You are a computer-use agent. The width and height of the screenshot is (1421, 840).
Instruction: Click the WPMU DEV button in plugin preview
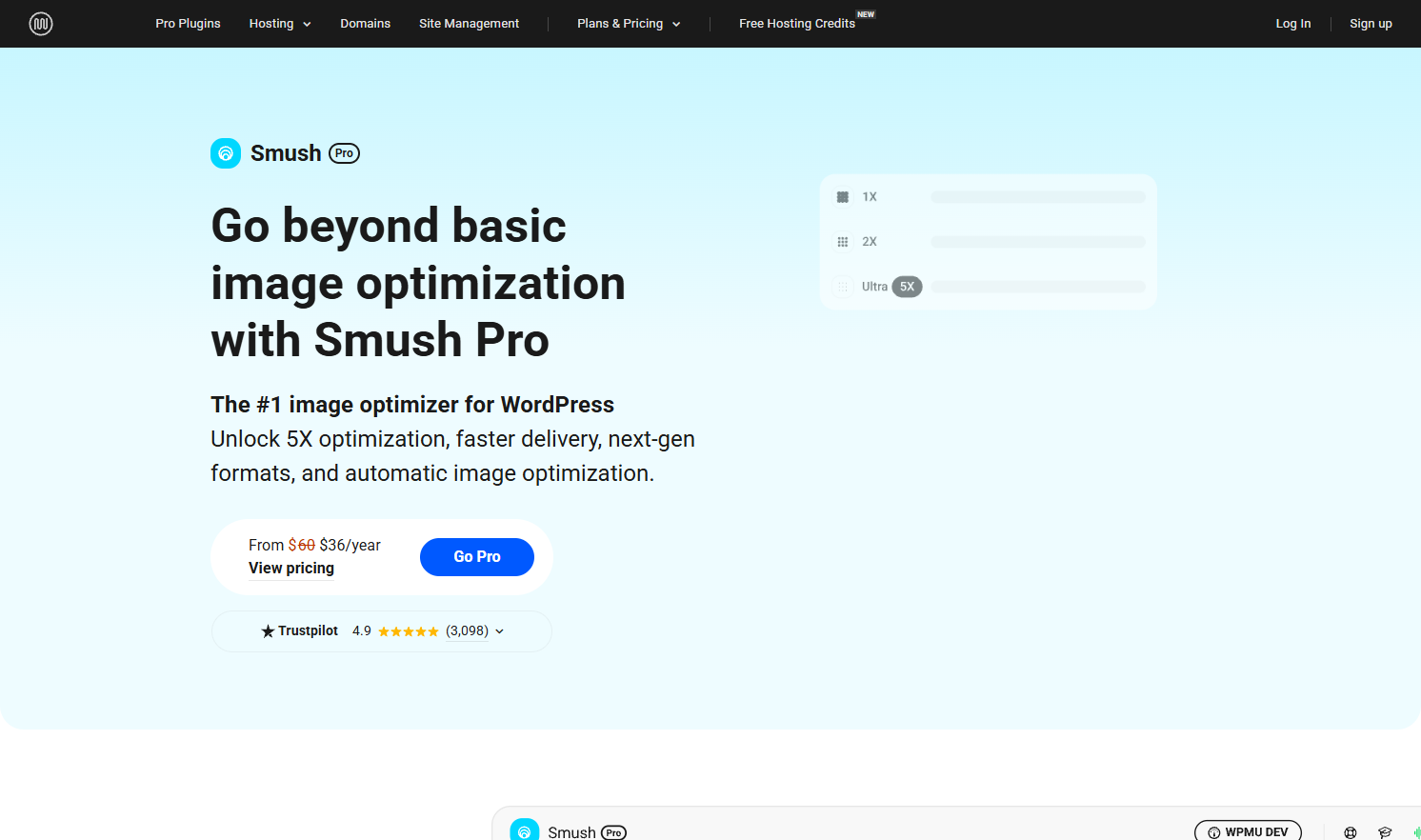(1248, 831)
